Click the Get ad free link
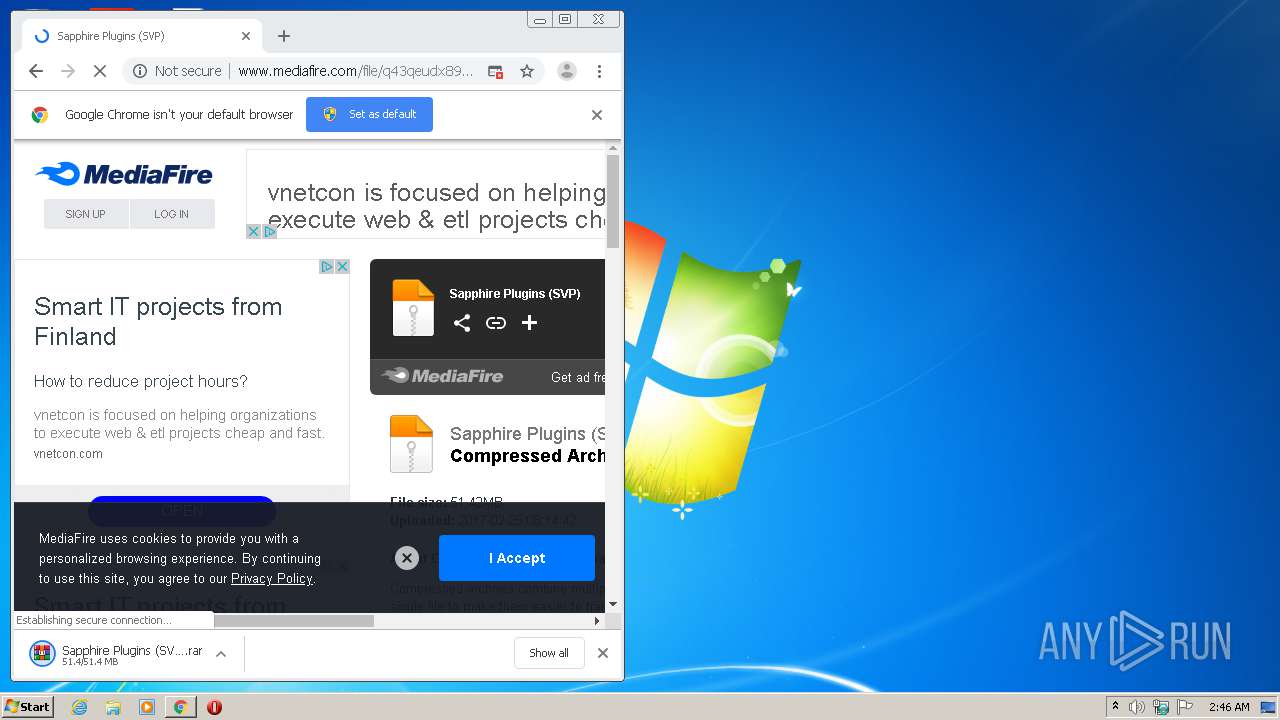1280x720 pixels. [x=578, y=377]
